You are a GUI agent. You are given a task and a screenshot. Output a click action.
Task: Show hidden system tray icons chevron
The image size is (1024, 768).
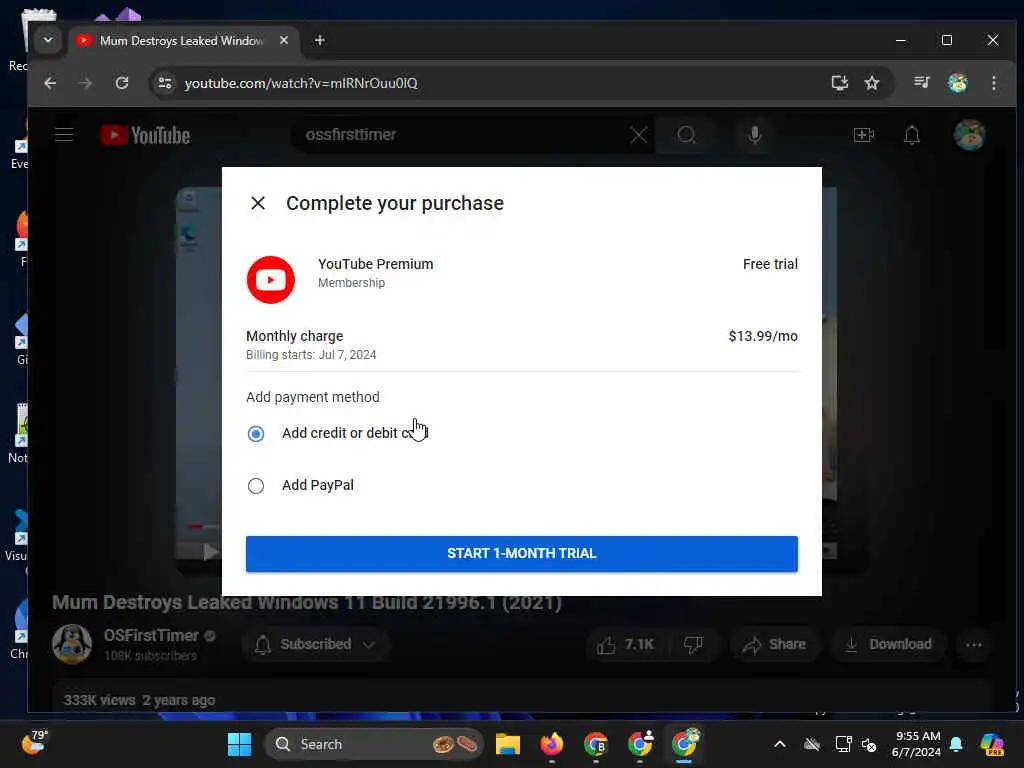click(x=780, y=744)
